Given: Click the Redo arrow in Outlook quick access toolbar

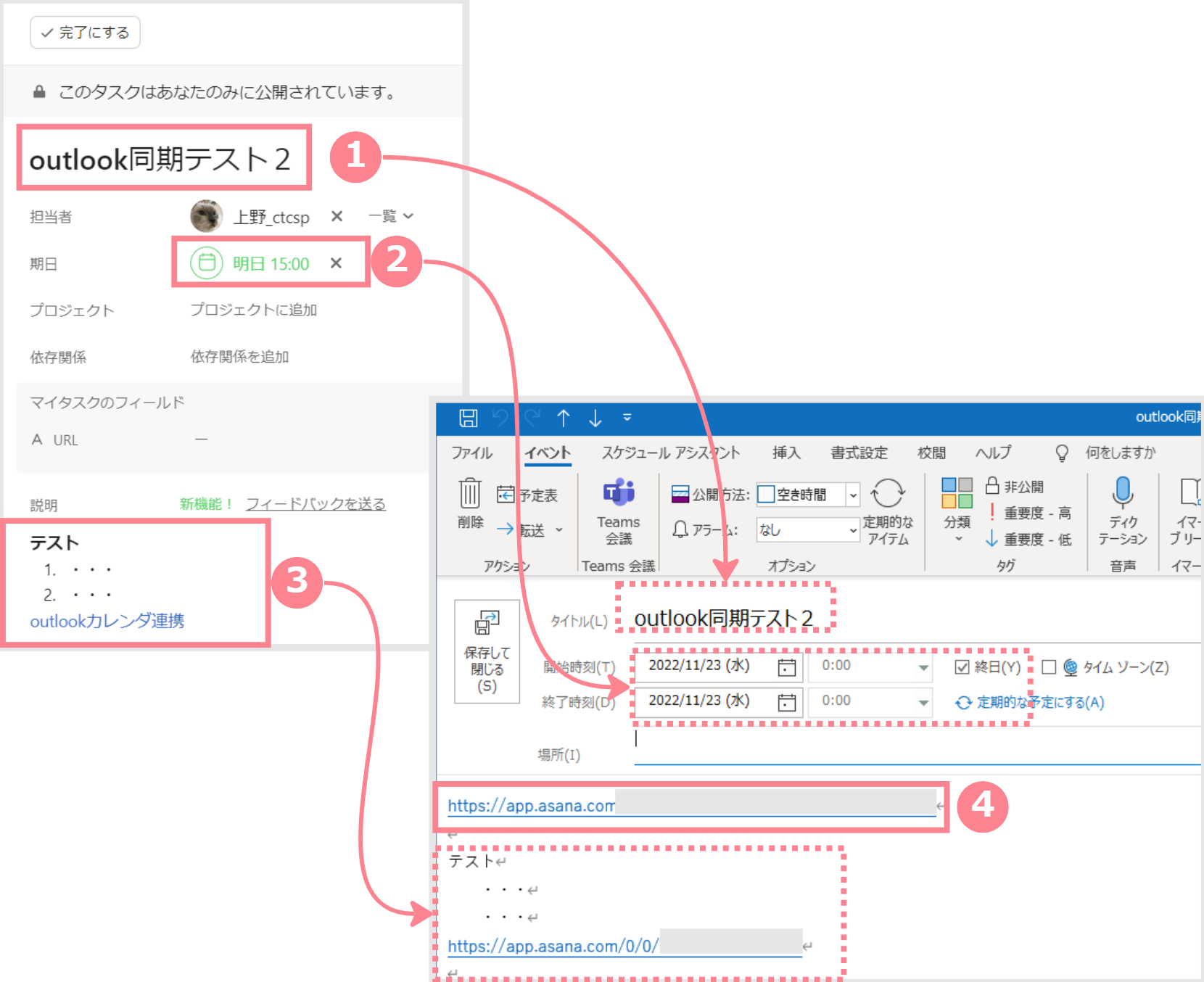Looking at the screenshot, I should (532, 418).
